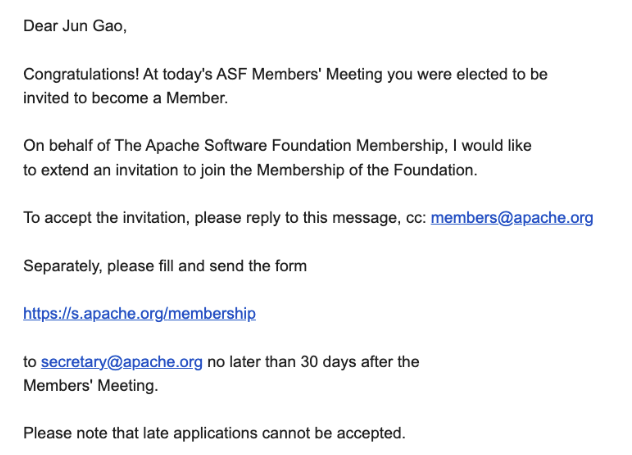This screenshot has height=455, width=632.
Task: Click the 'Dear Jun Gao' greeting line
Action: tap(75, 26)
